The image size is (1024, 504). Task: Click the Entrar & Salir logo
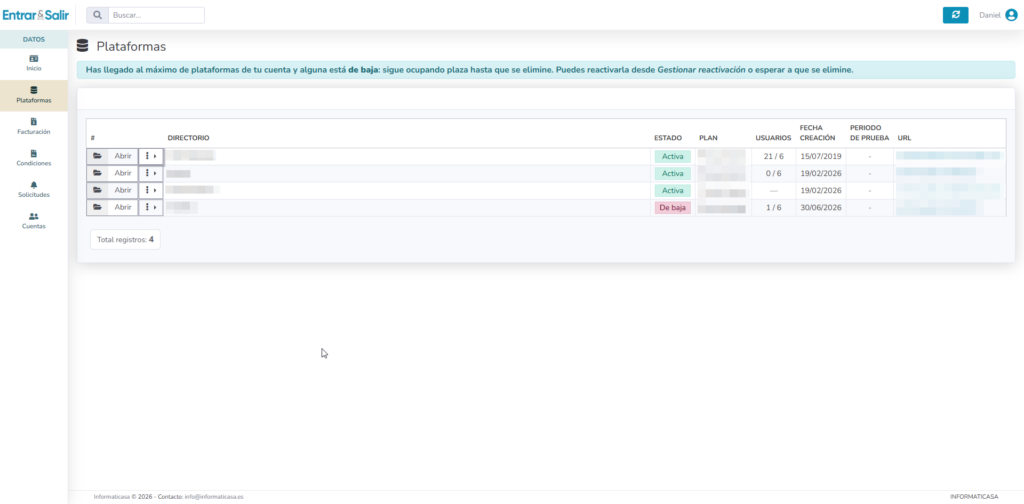coord(35,14)
